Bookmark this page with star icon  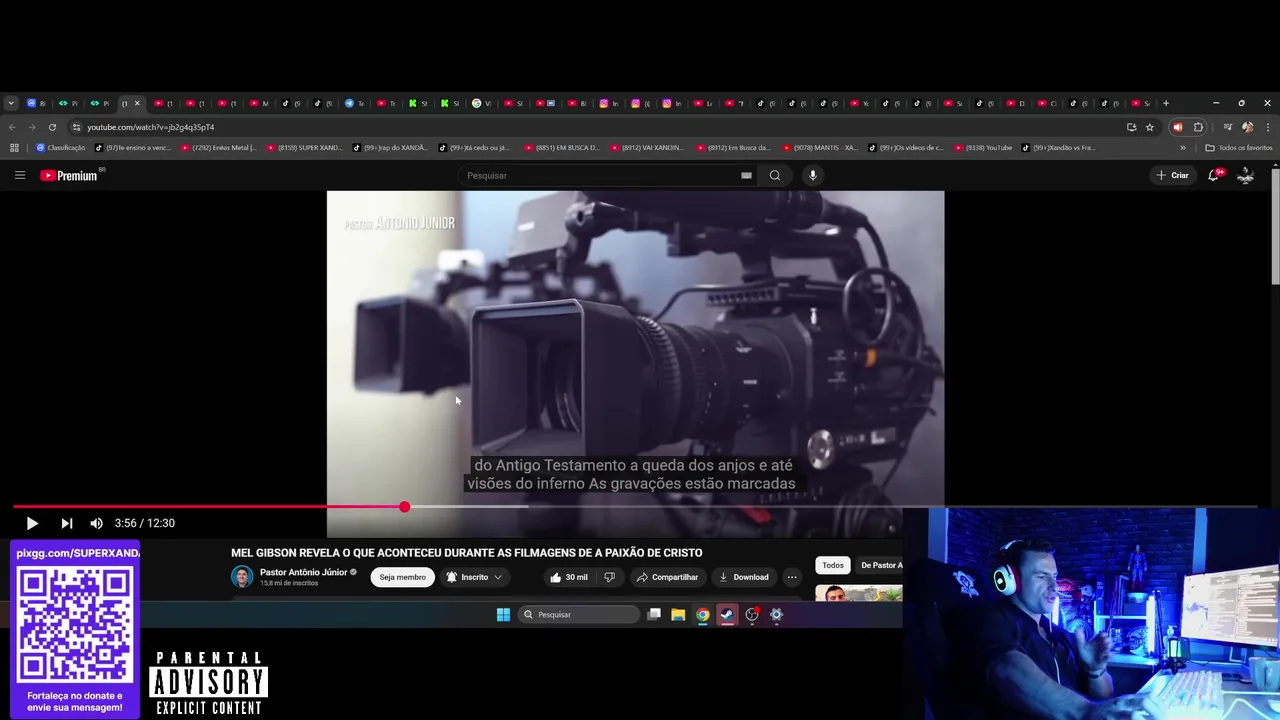point(1150,127)
